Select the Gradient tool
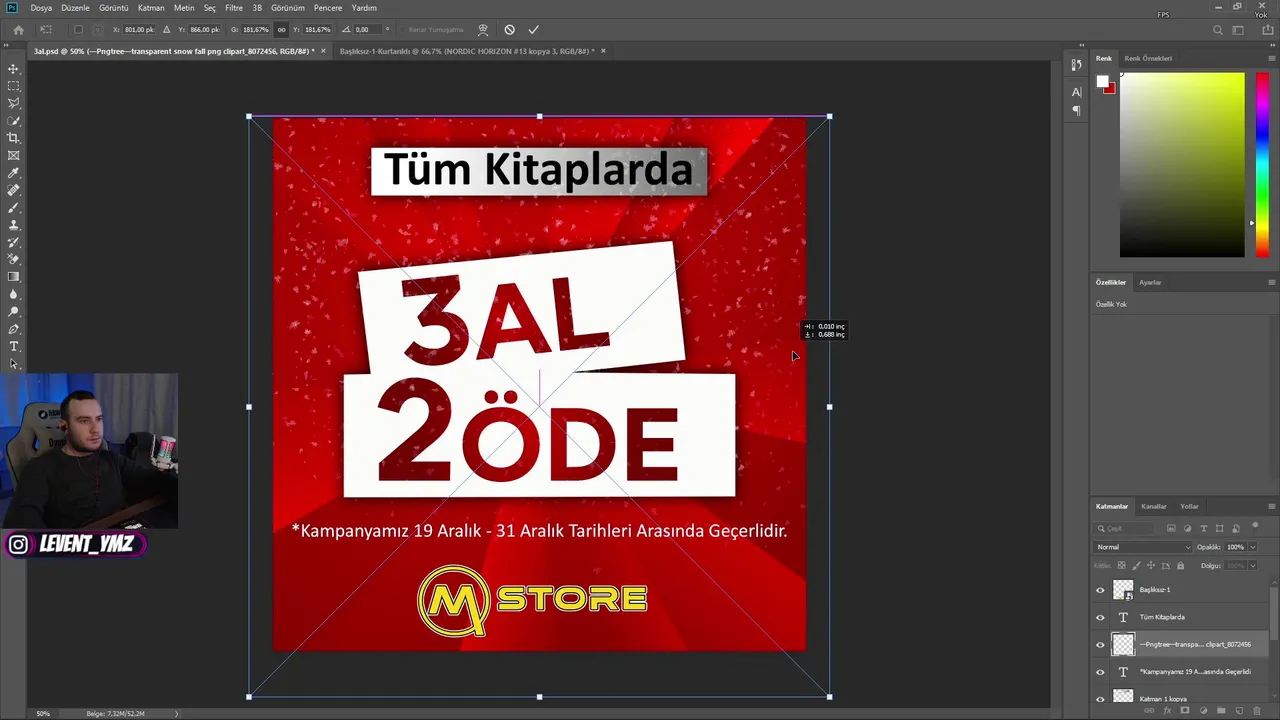The width and height of the screenshot is (1280, 720). click(x=14, y=277)
